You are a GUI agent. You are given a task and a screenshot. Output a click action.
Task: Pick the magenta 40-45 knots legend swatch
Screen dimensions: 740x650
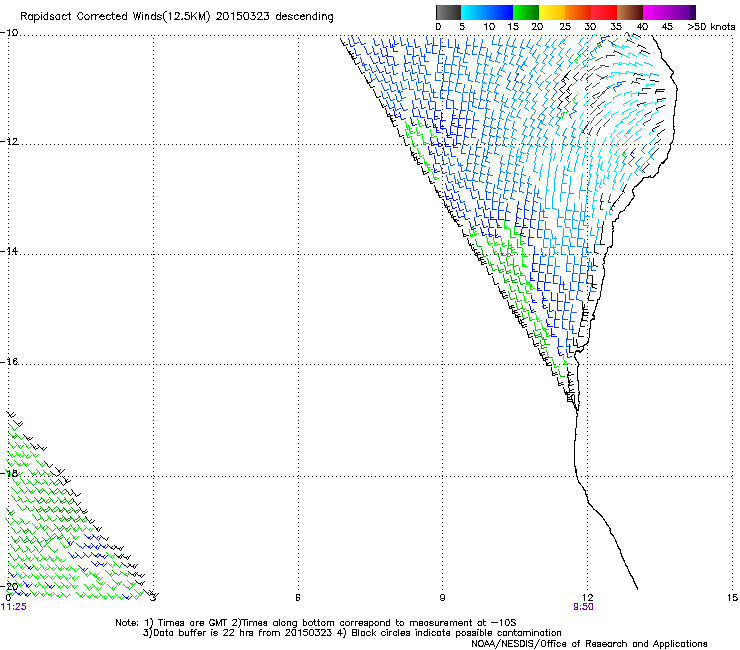[x=656, y=12]
